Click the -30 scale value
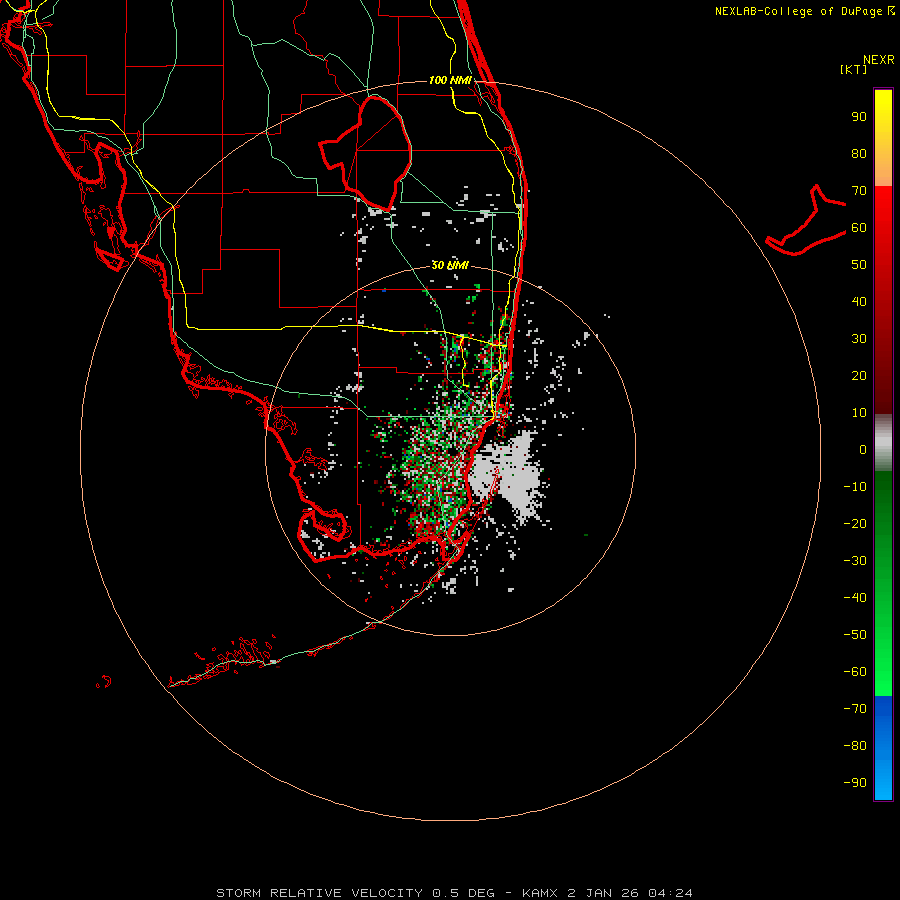Image resolution: width=900 pixels, height=900 pixels. [x=855, y=561]
